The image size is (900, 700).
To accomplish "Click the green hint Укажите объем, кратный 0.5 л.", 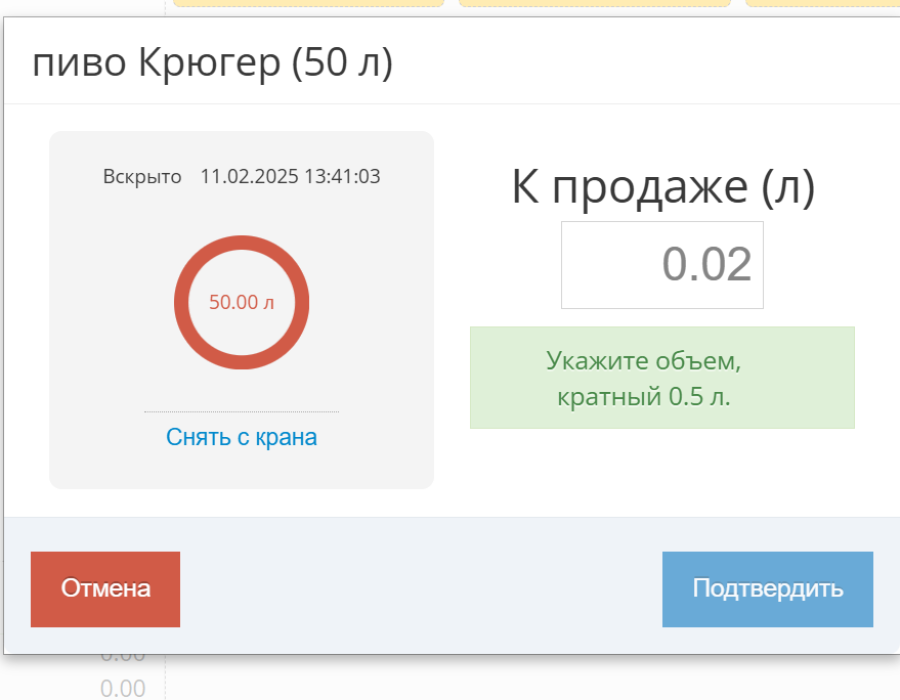I will coord(662,378).
